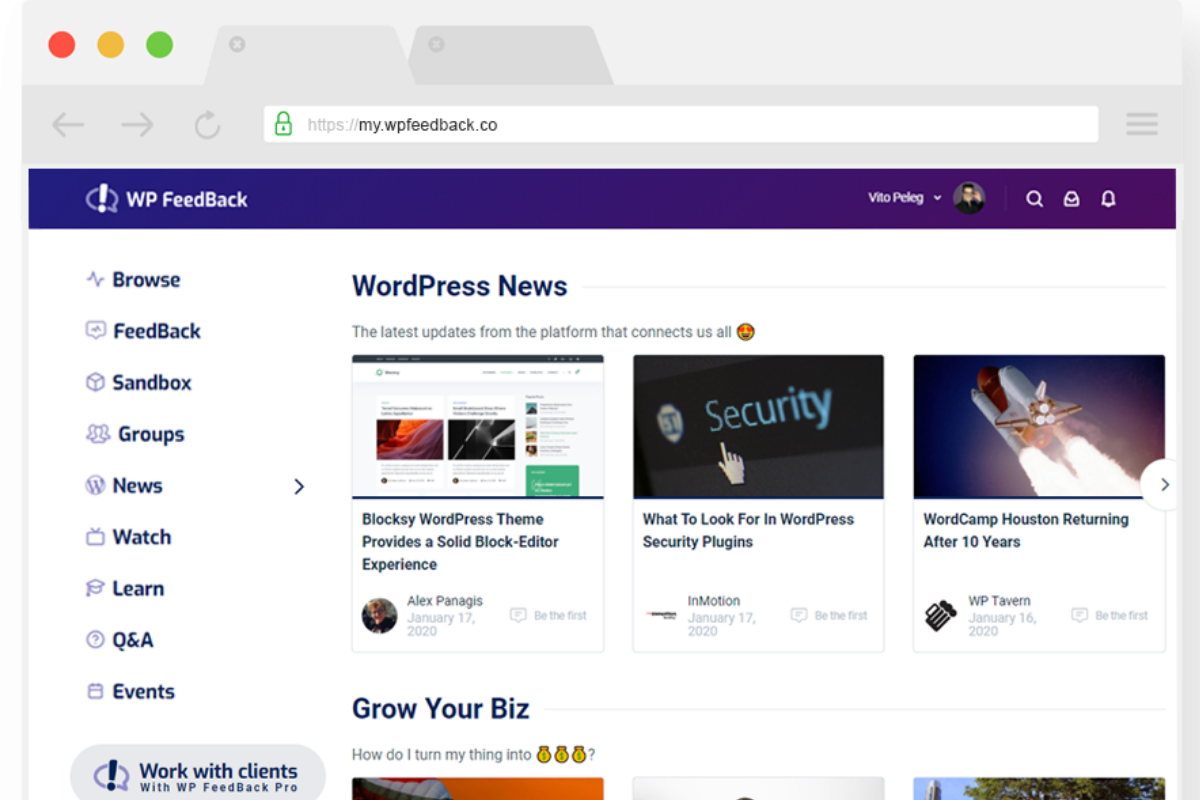Click the Q&A question mark icon
The image size is (1200, 800).
coord(95,640)
